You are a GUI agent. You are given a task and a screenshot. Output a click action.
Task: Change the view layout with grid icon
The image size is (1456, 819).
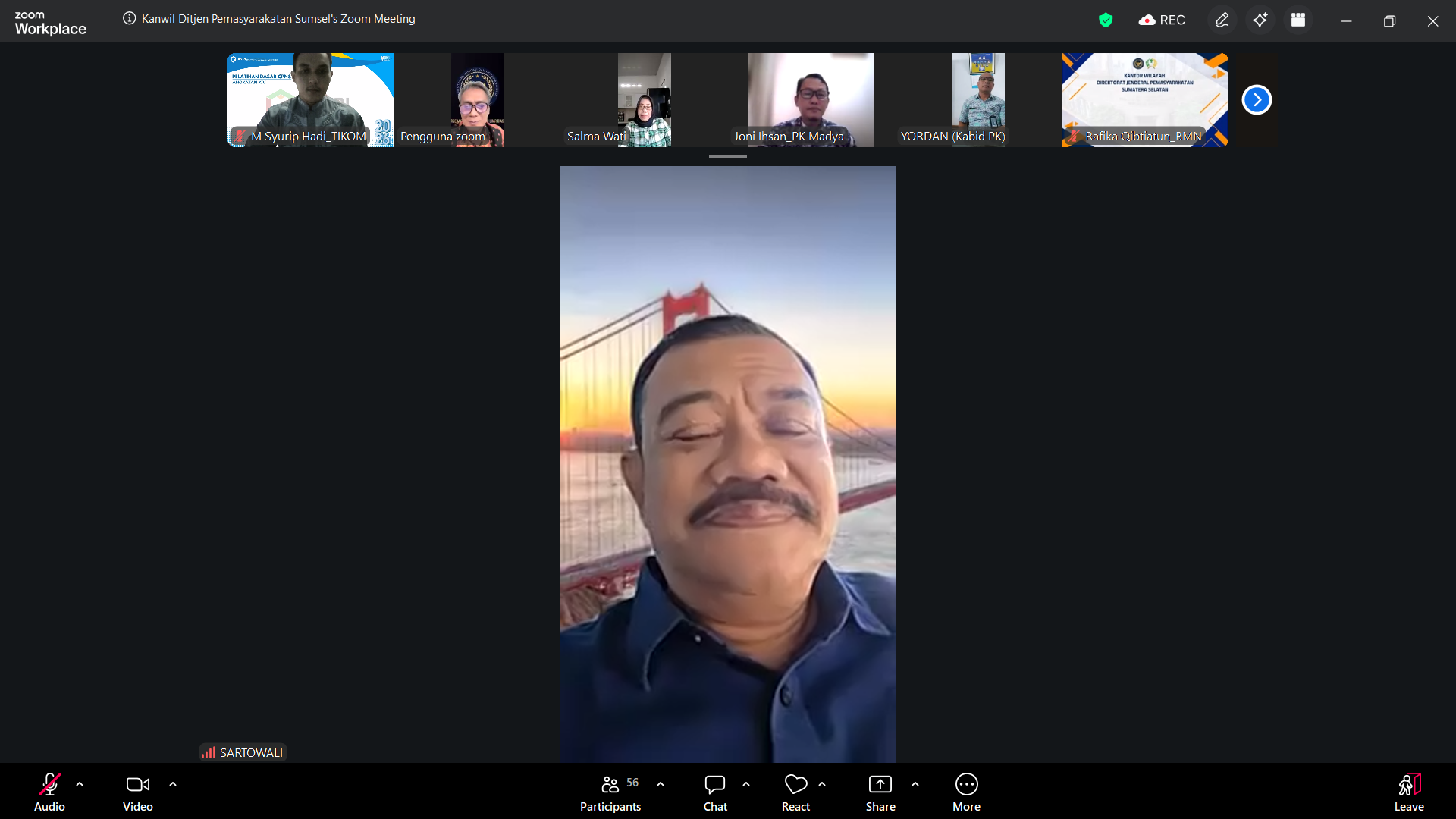[x=1298, y=20]
